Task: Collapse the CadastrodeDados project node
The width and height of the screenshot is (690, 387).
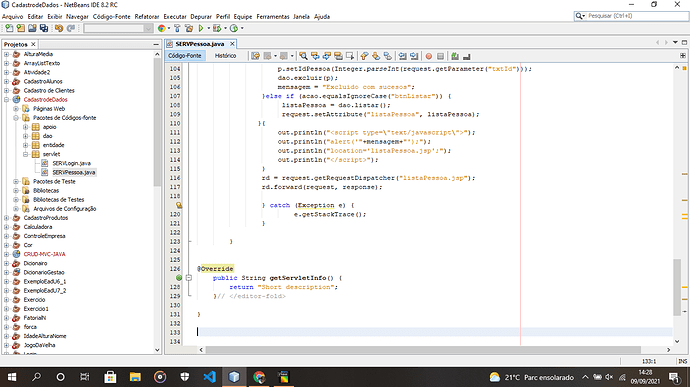Action: [7, 100]
